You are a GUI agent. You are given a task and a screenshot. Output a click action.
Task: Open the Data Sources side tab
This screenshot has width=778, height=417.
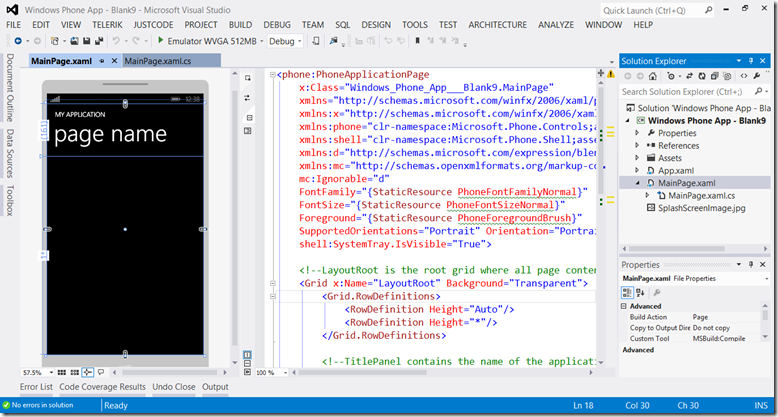[9, 153]
